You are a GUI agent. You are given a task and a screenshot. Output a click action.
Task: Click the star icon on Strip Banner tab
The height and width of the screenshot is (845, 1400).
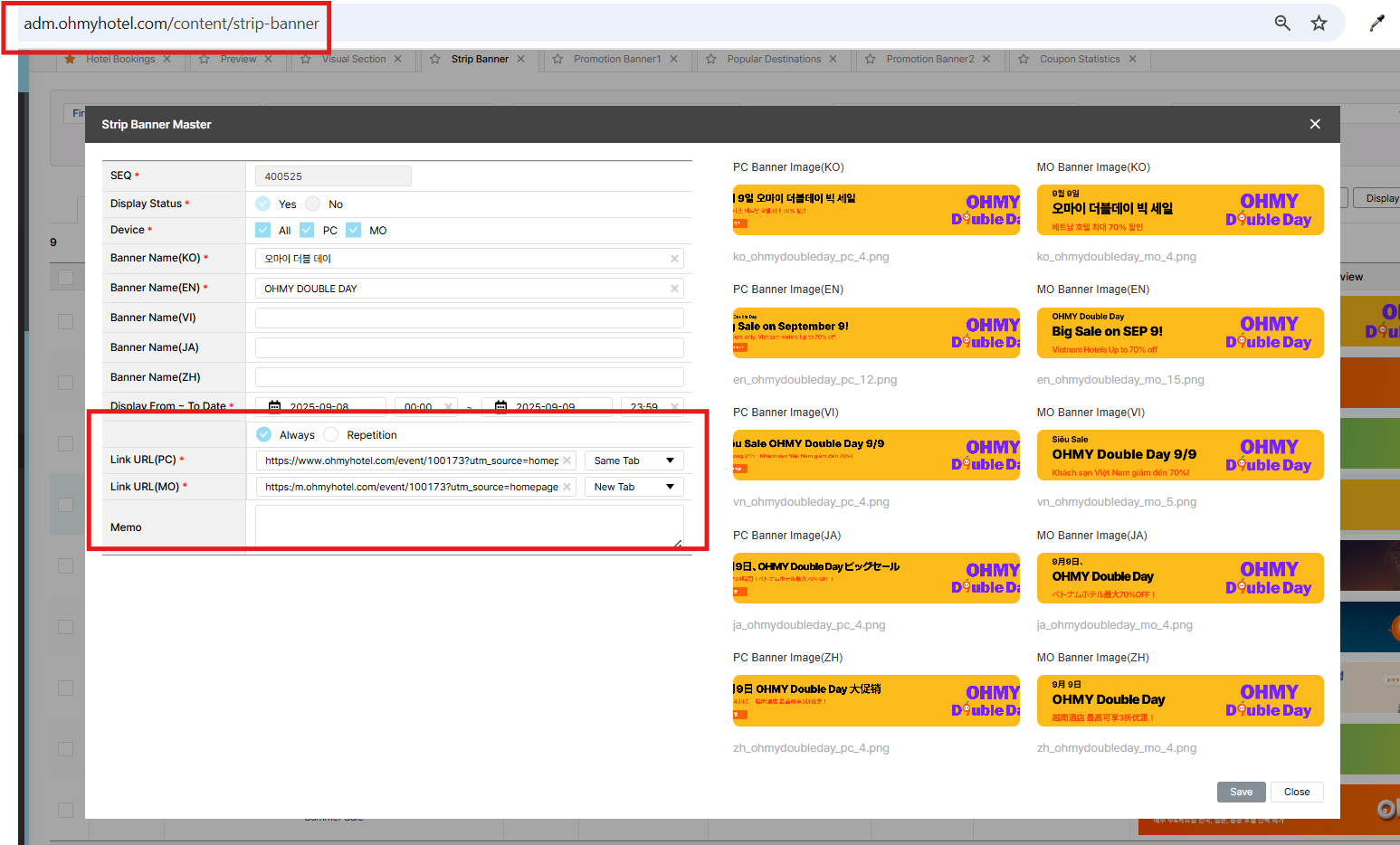pos(435,59)
